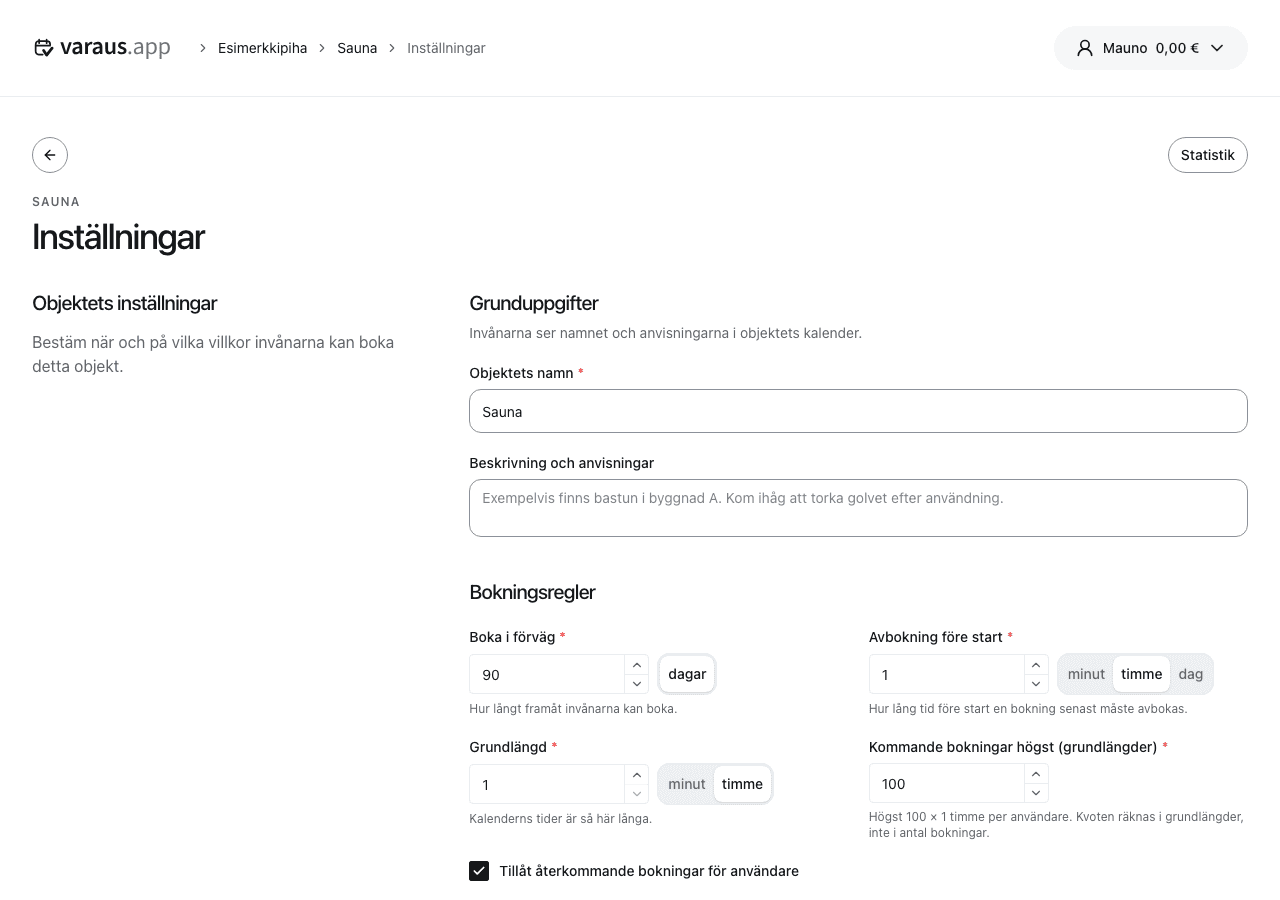Navigate to Sauna breadcrumb link
The image size is (1280, 900).
coord(357,48)
